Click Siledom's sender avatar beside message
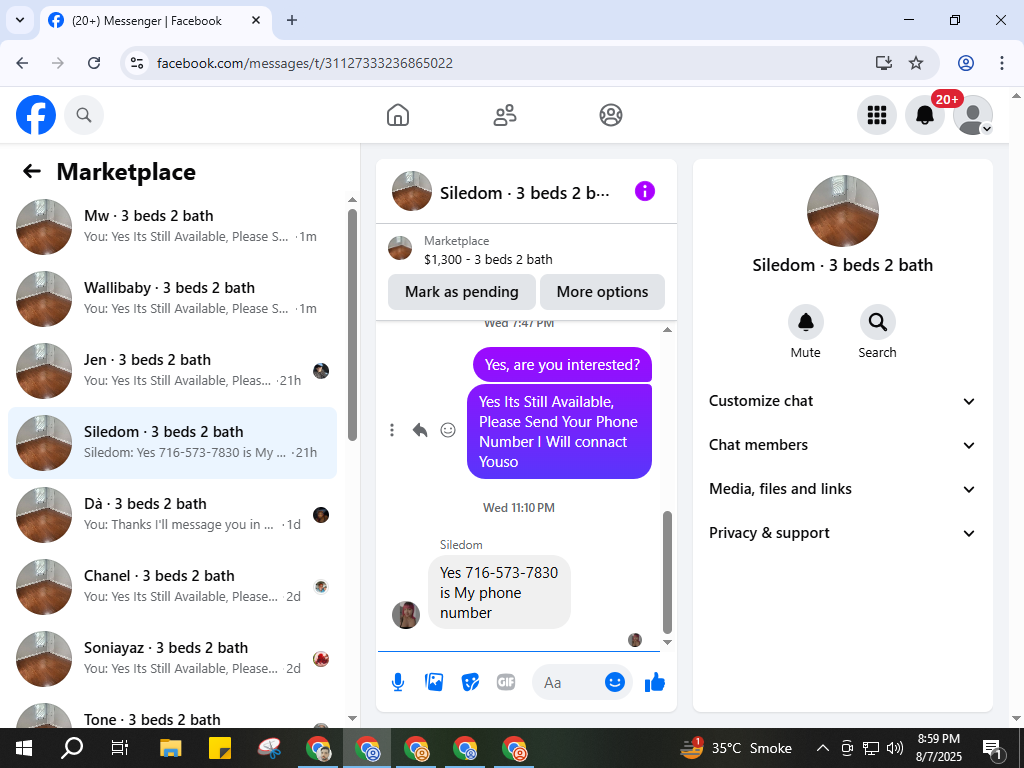The width and height of the screenshot is (1024, 768). coord(406,615)
